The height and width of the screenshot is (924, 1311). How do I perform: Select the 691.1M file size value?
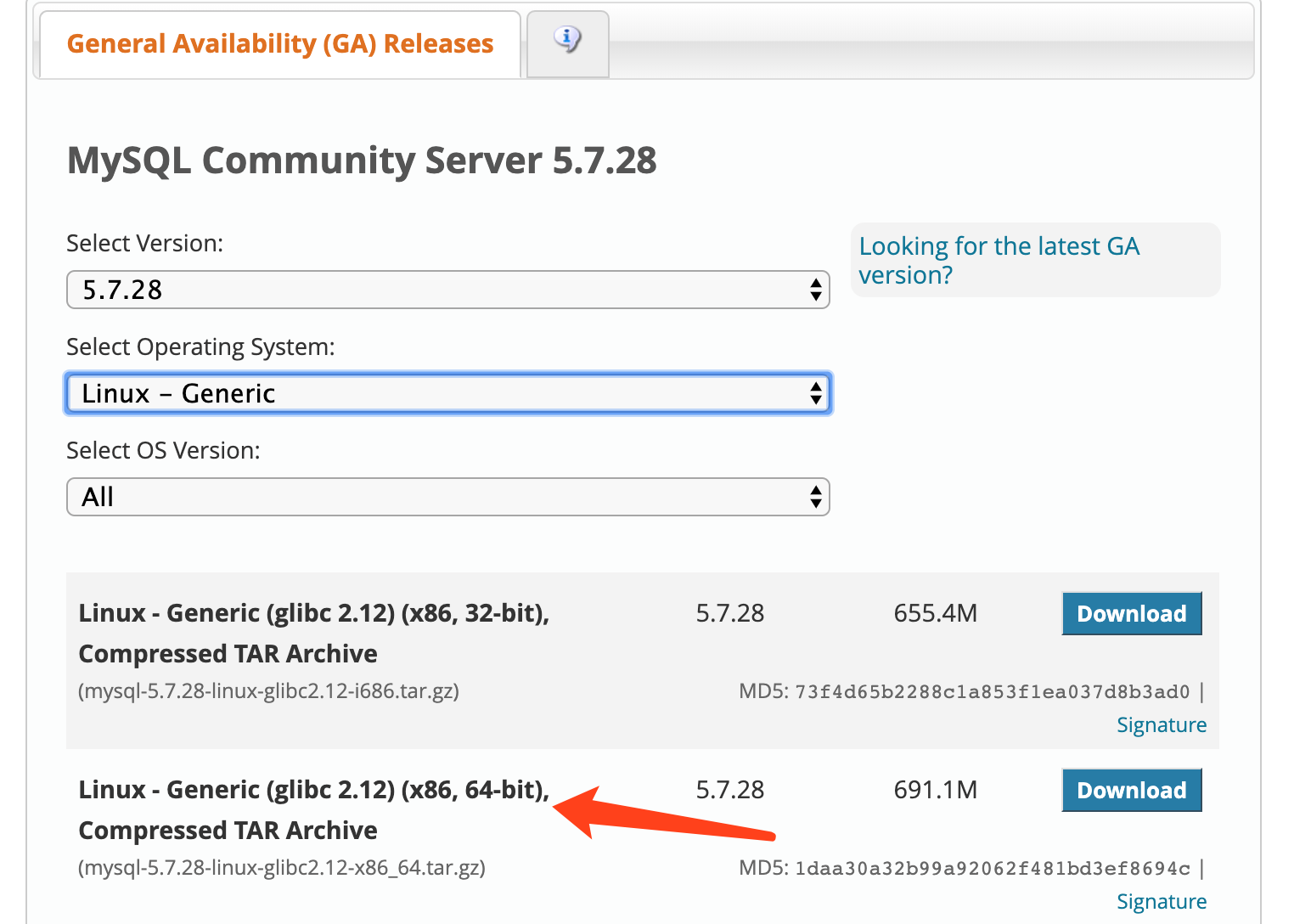936,790
